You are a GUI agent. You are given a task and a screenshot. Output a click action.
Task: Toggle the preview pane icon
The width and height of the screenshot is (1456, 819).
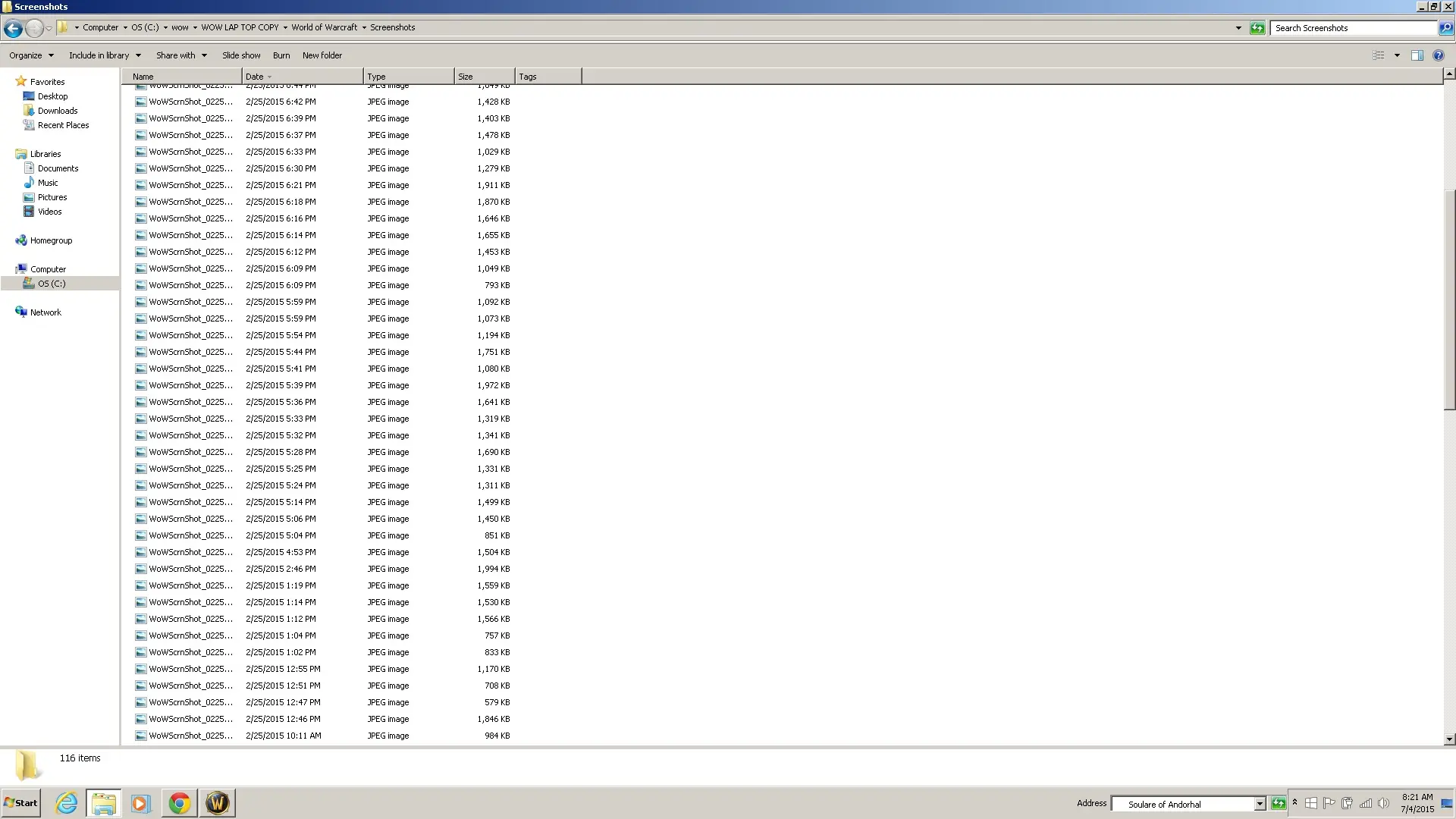coord(1417,55)
